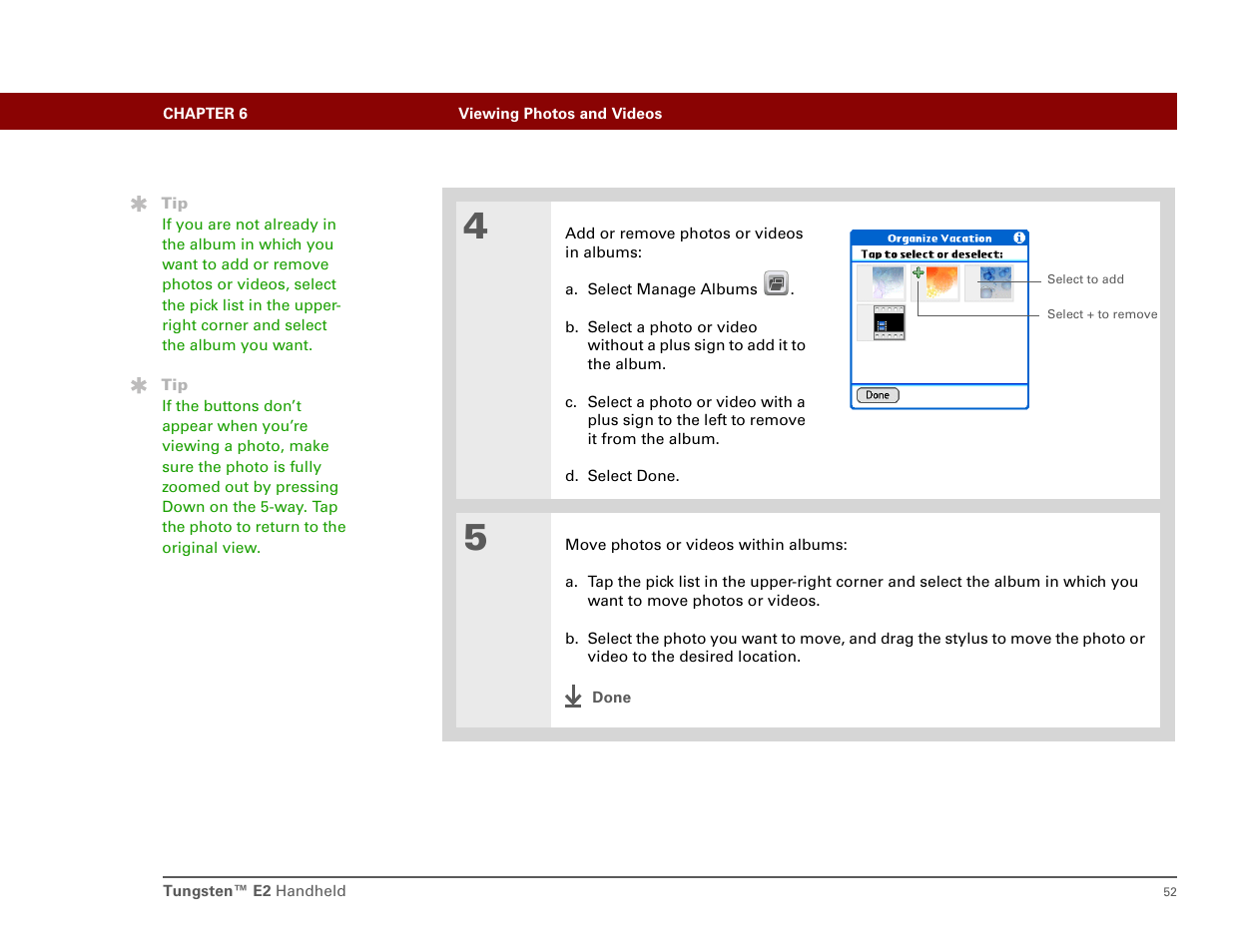Click the page number 52
The image size is (1233, 952).
1170,892
